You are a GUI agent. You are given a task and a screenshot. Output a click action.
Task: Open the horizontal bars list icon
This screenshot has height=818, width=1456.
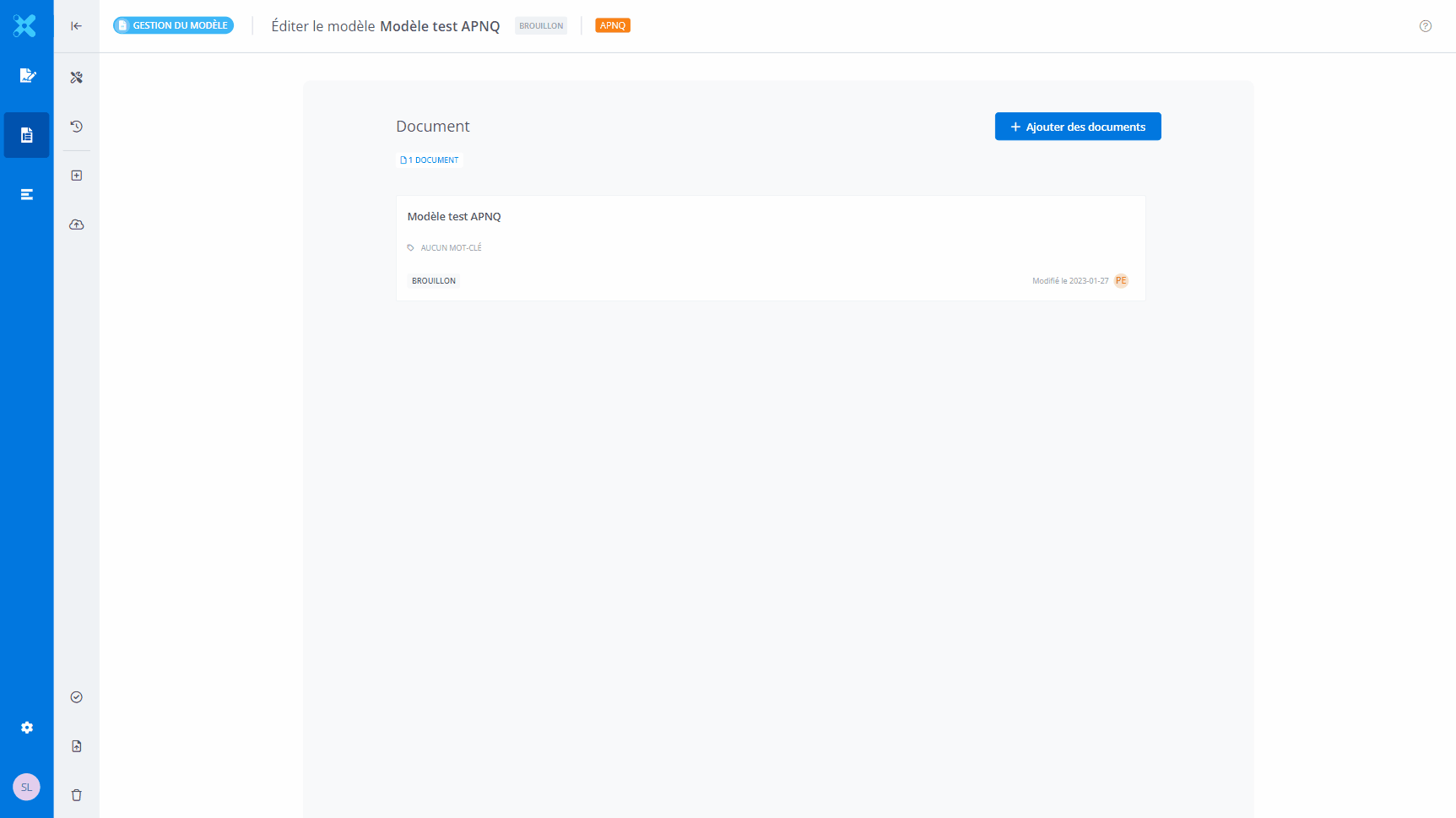(27, 194)
